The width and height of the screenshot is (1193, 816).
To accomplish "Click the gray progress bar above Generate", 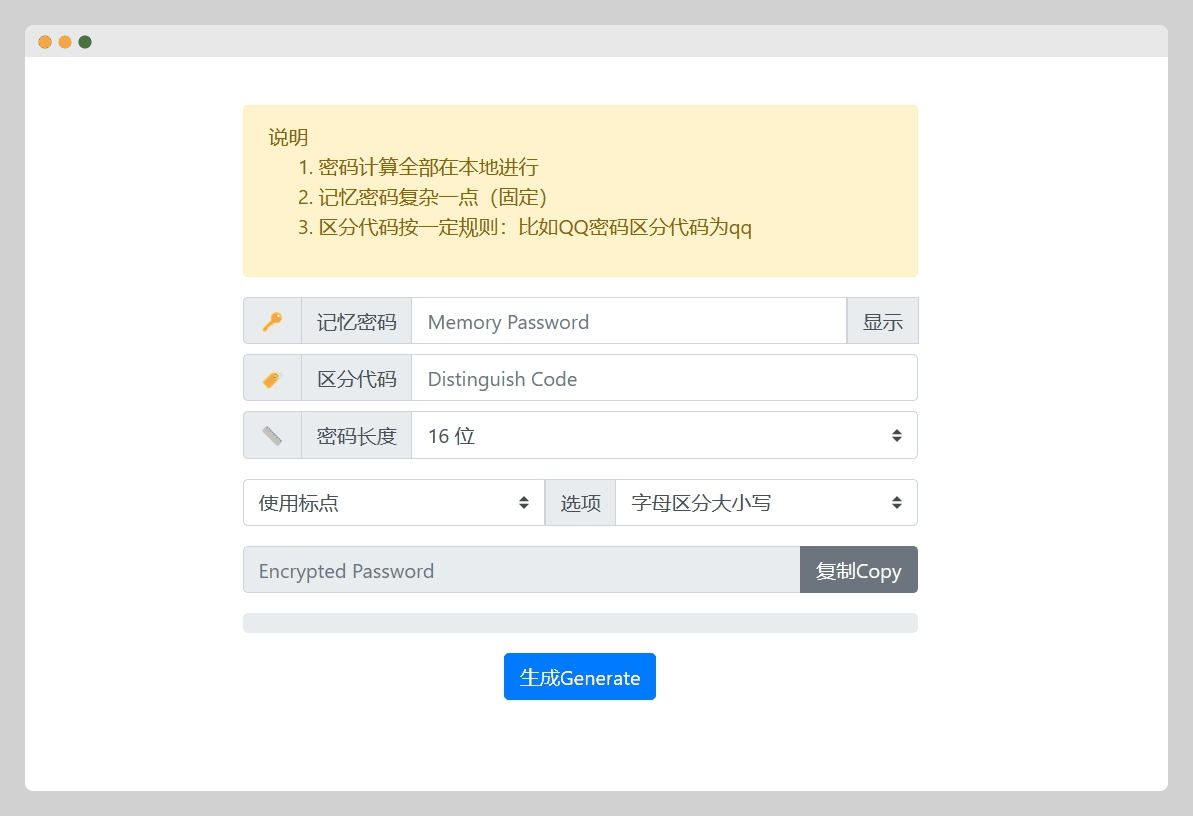I will [580, 623].
